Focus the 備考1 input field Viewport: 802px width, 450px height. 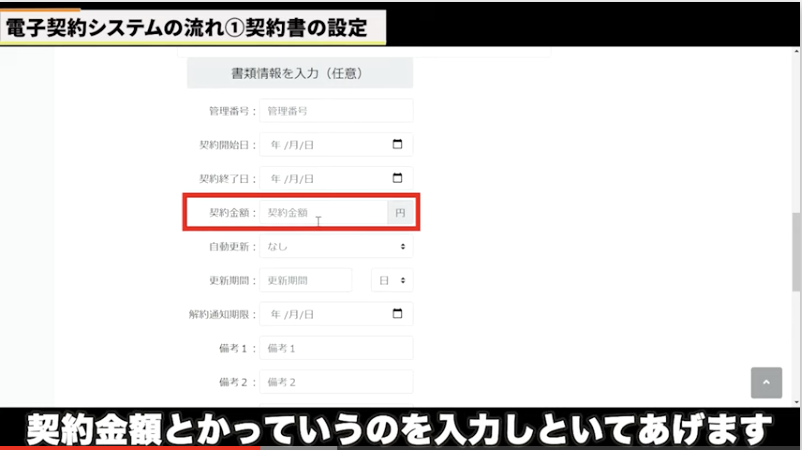336,348
